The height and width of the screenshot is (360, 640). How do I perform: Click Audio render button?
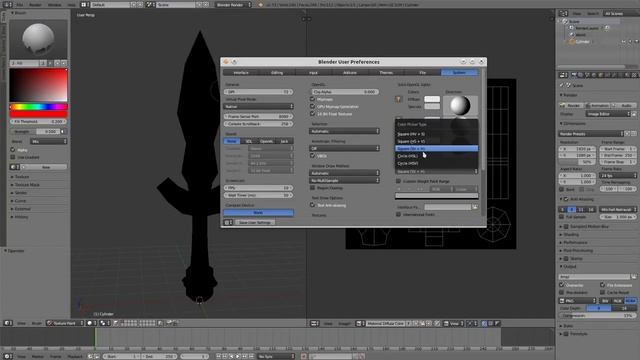point(624,105)
